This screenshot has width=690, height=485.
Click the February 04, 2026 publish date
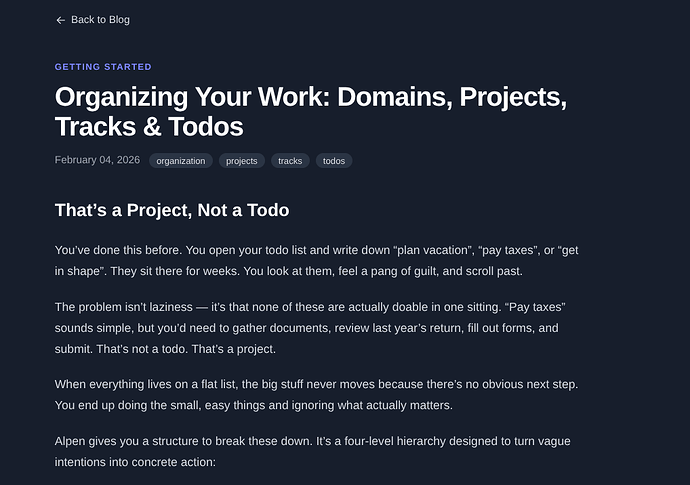[96, 160]
